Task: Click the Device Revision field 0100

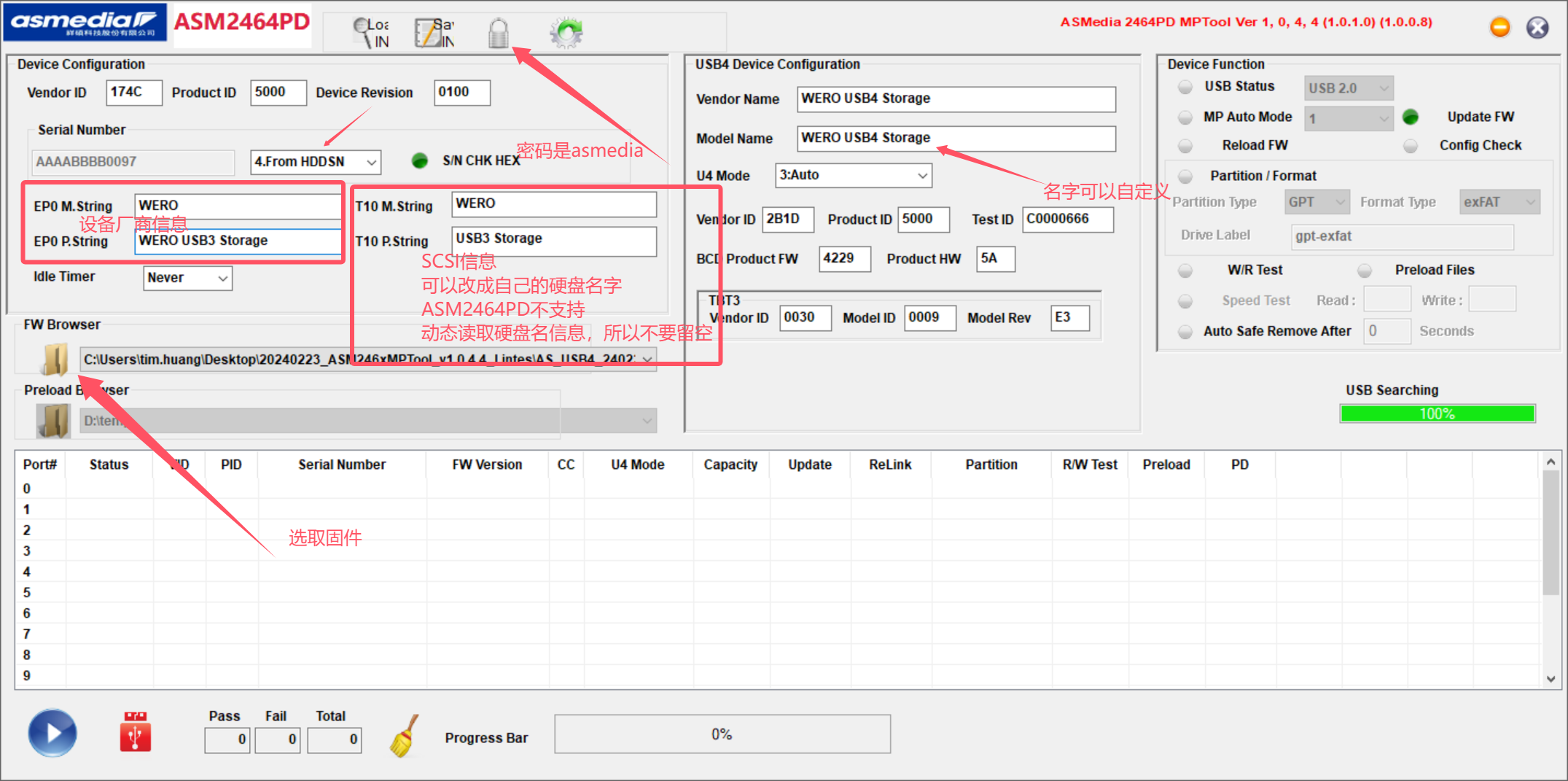Action: coord(462,93)
